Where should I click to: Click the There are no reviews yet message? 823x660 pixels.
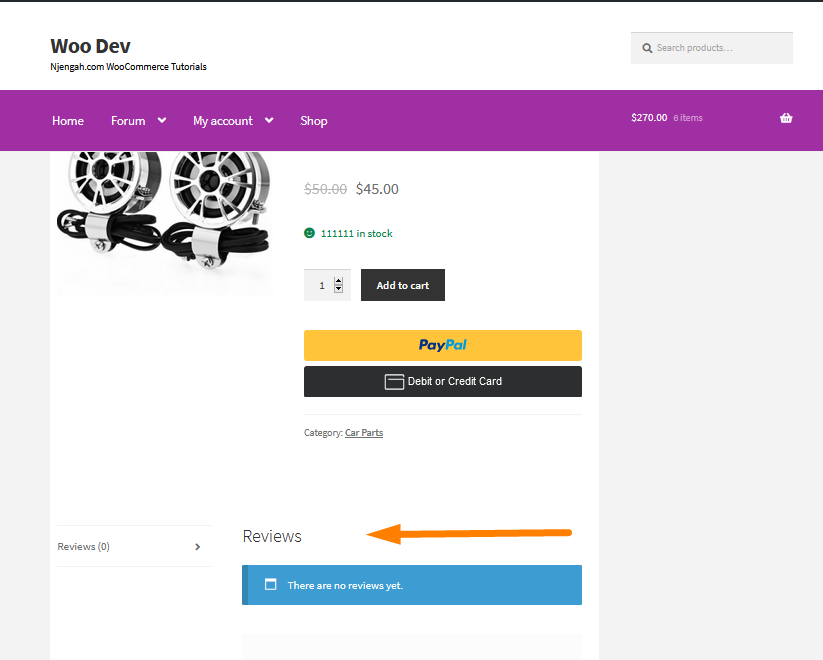(345, 585)
